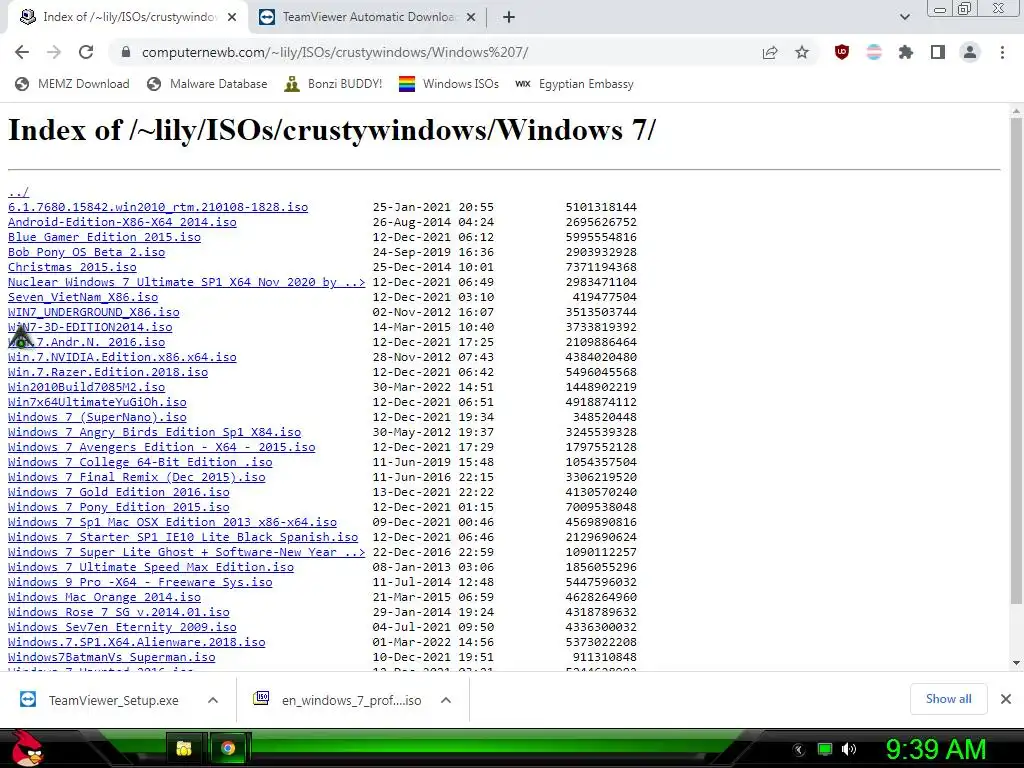
Task: Switch to TeamViewer Automatic Download tab
Action: [x=368, y=18]
